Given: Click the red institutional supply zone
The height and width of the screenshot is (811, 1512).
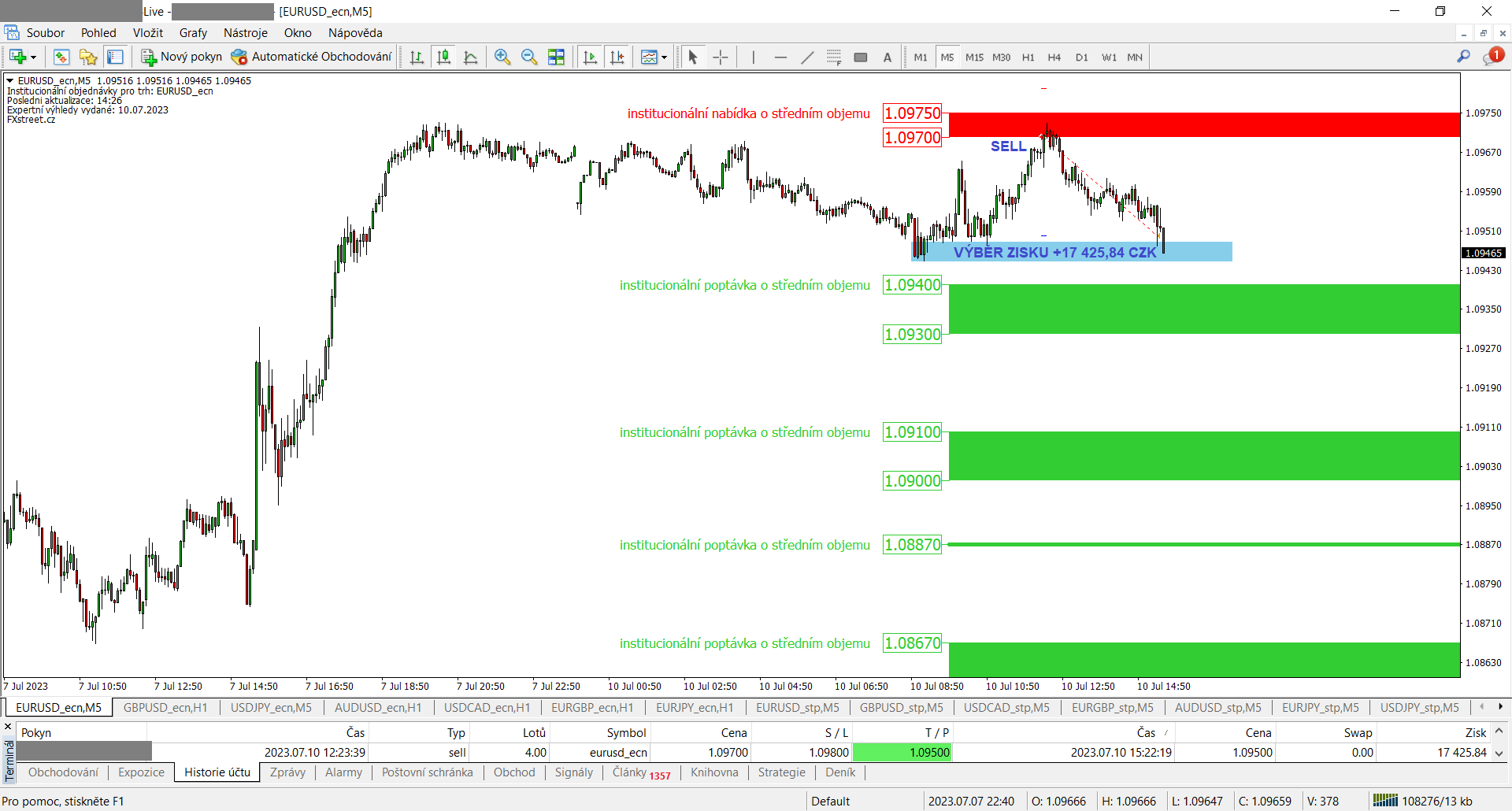Looking at the screenshot, I should coord(1203,124).
